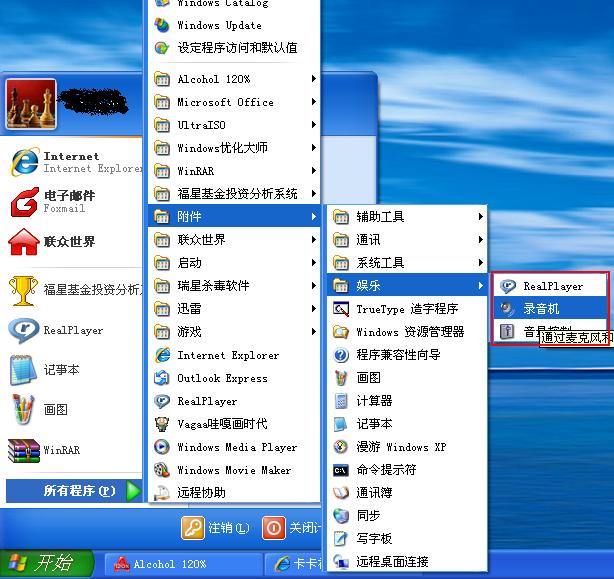The height and width of the screenshot is (579, 614).
Task: Select RealPlayer in the 娱乐 submenu
Action: [x=551, y=286]
